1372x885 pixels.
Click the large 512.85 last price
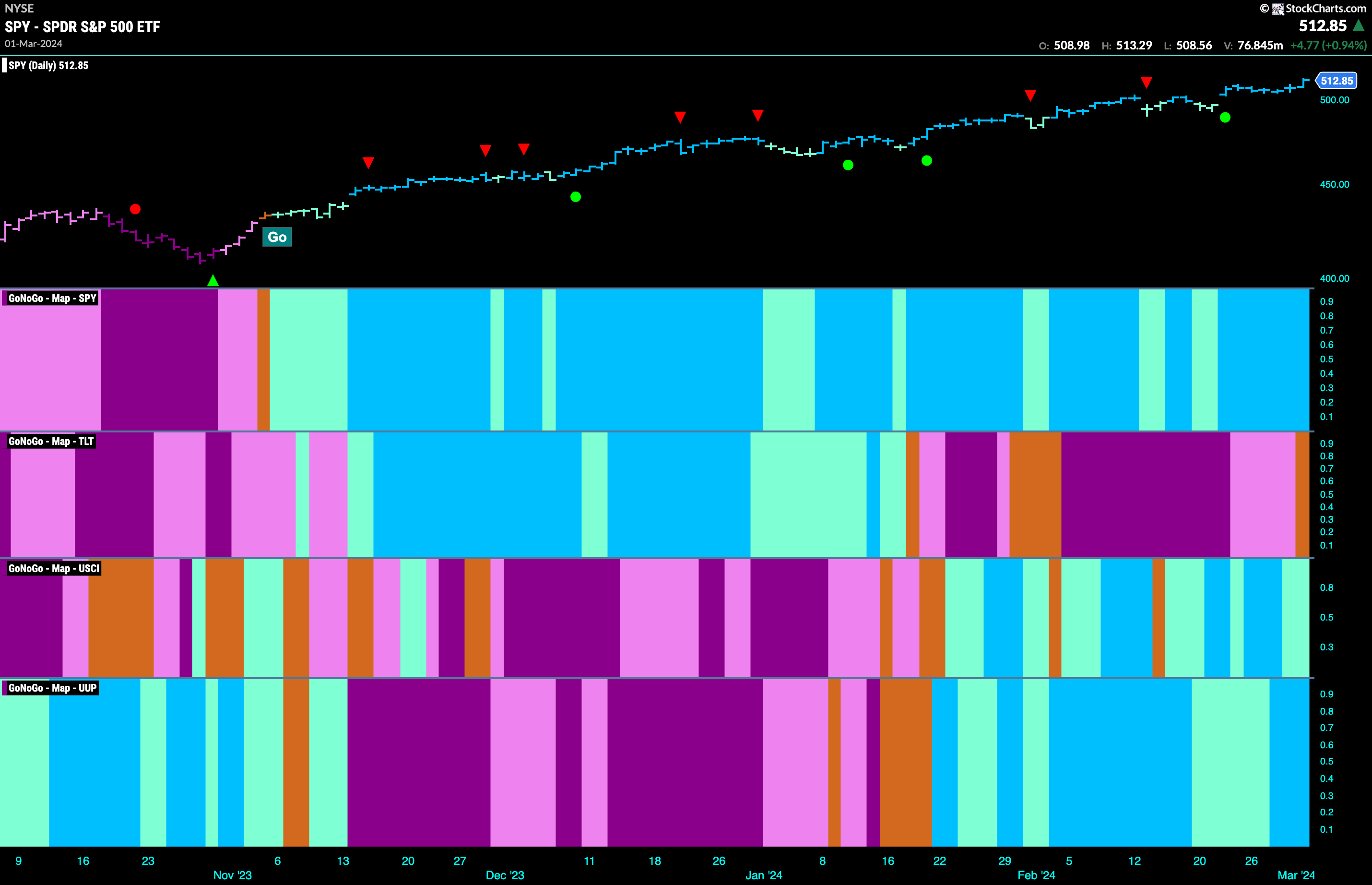(1323, 26)
